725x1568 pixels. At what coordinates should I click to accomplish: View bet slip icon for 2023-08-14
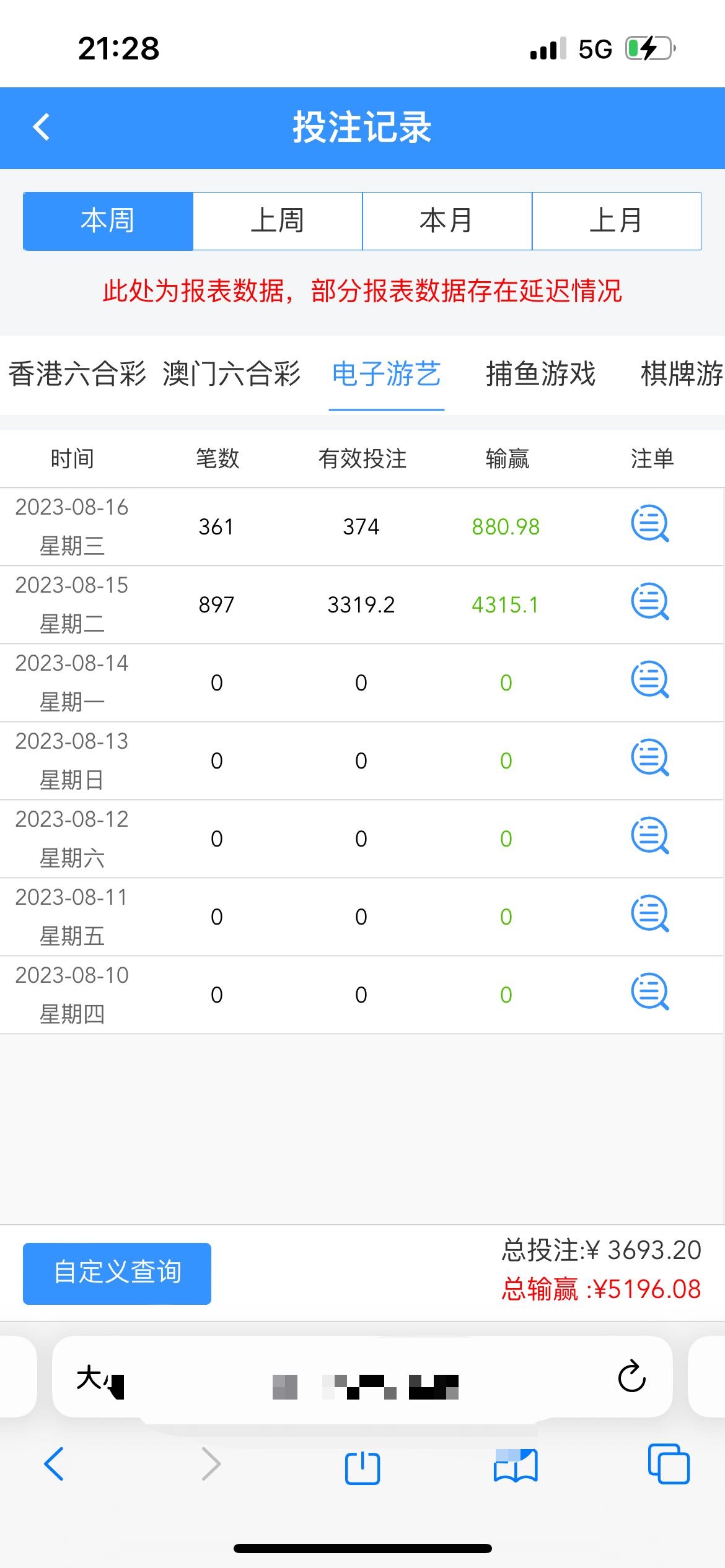(649, 681)
